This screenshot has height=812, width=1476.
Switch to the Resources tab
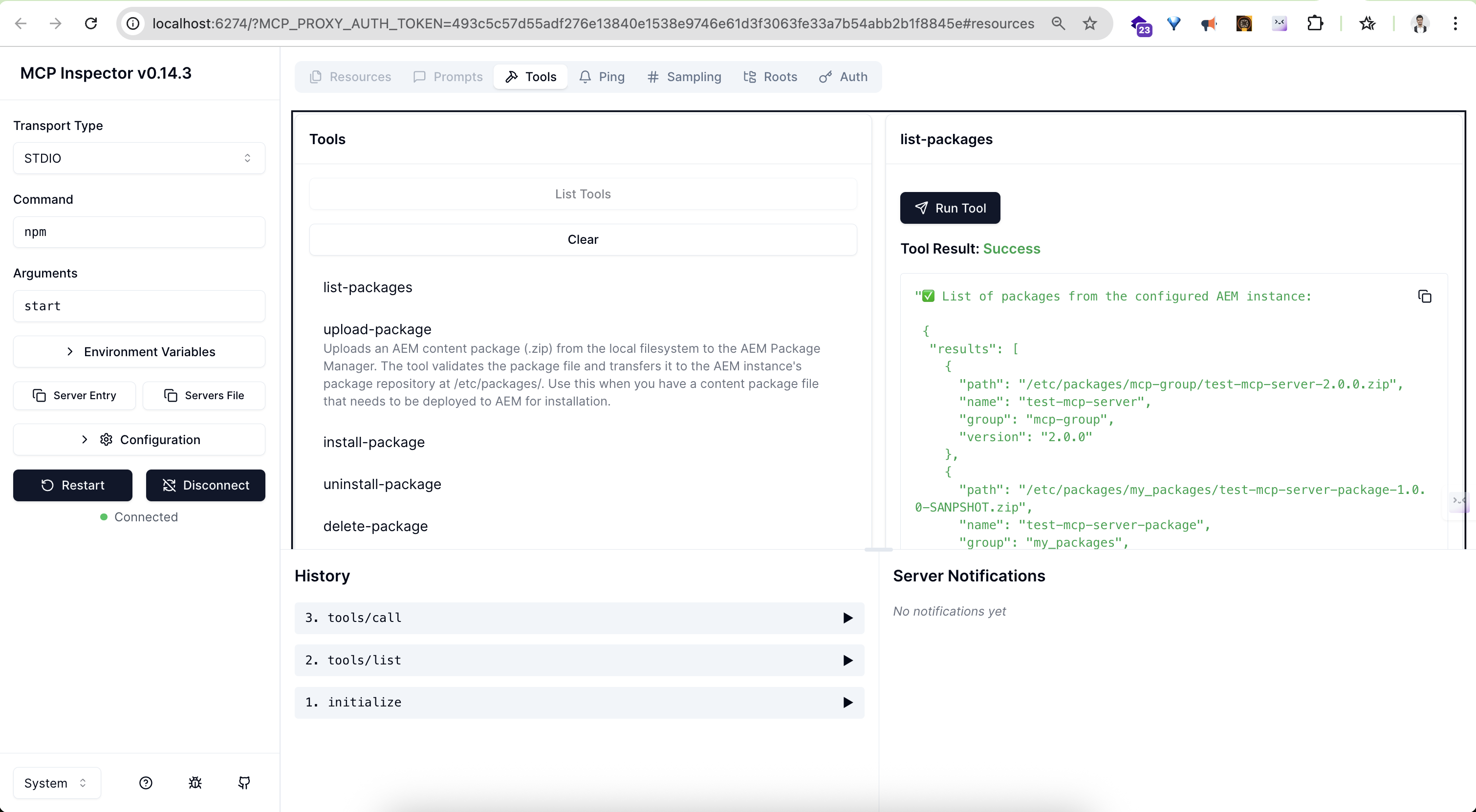(x=349, y=76)
